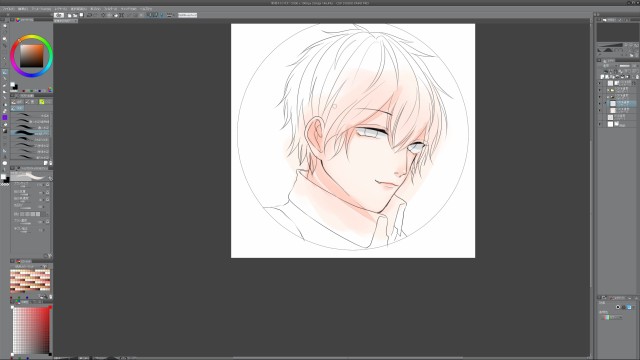Image resolution: width=640 pixels, height=360 pixels.
Task: Toggle the blue Layer color effect in Layer Property
Action: [x=629, y=307]
